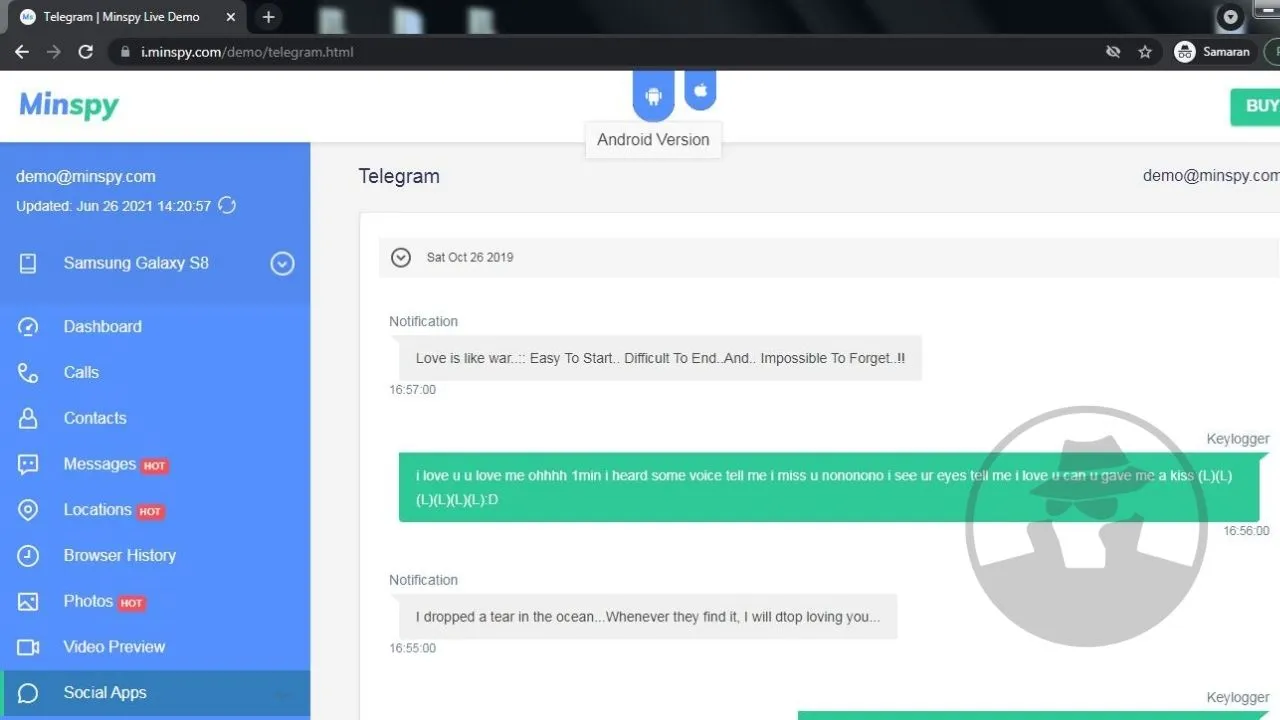This screenshot has height=720, width=1280.
Task: Click the Samsung Galaxy S8 device icon
Action: tap(28, 264)
